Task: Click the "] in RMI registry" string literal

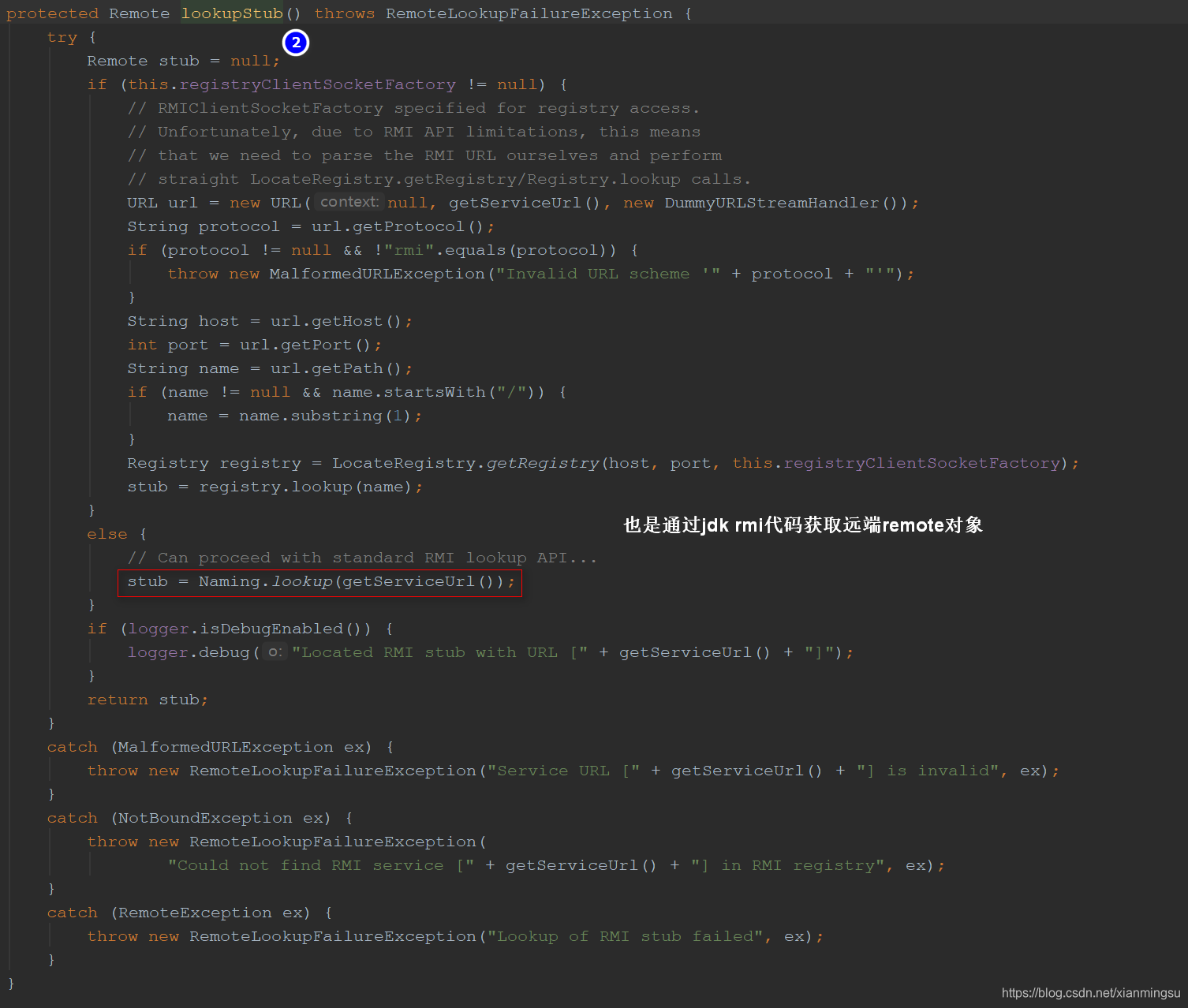Action: [x=789, y=865]
